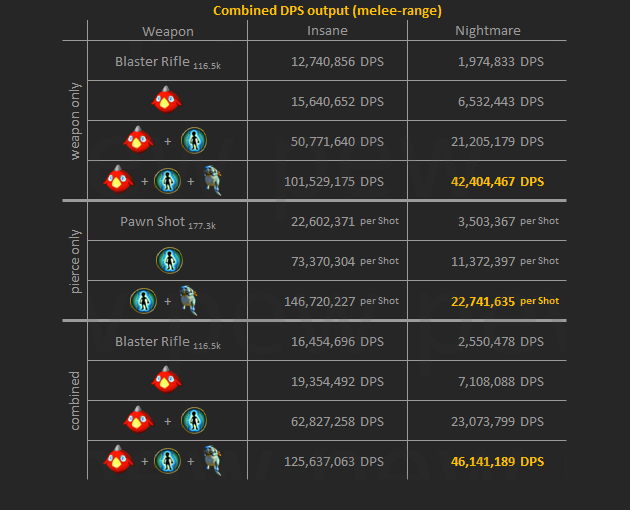Image resolution: width=630 pixels, height=510 pixels.
Task: Click the Weapon column header
Action: coord(167,31)
